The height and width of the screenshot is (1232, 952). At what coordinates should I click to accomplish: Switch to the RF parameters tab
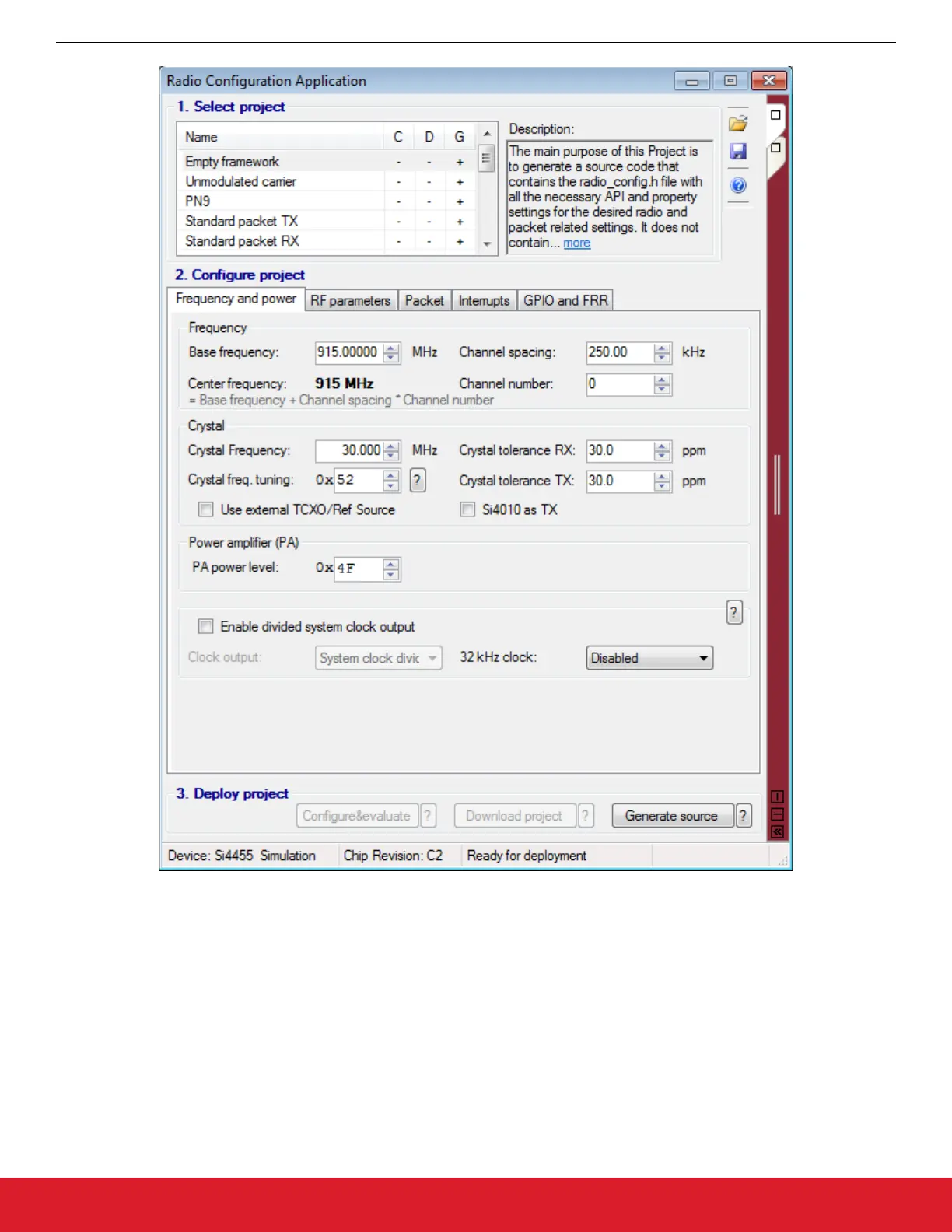[350, 300]
